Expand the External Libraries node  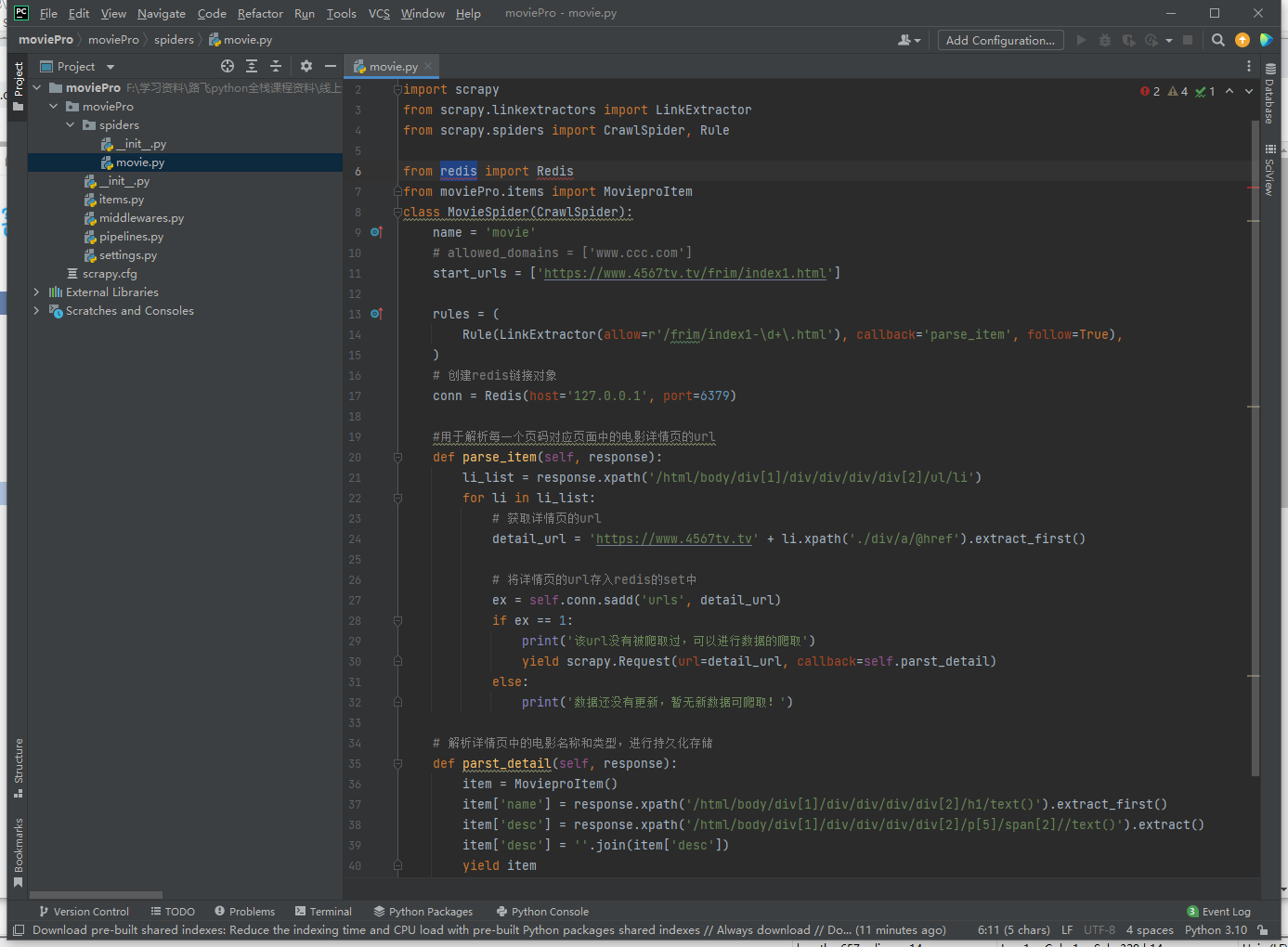pos(37,292)
